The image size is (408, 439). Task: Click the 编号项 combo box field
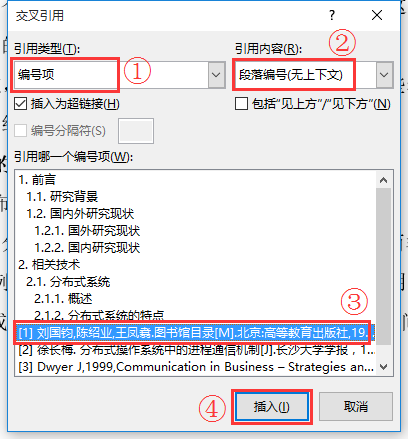111,75
